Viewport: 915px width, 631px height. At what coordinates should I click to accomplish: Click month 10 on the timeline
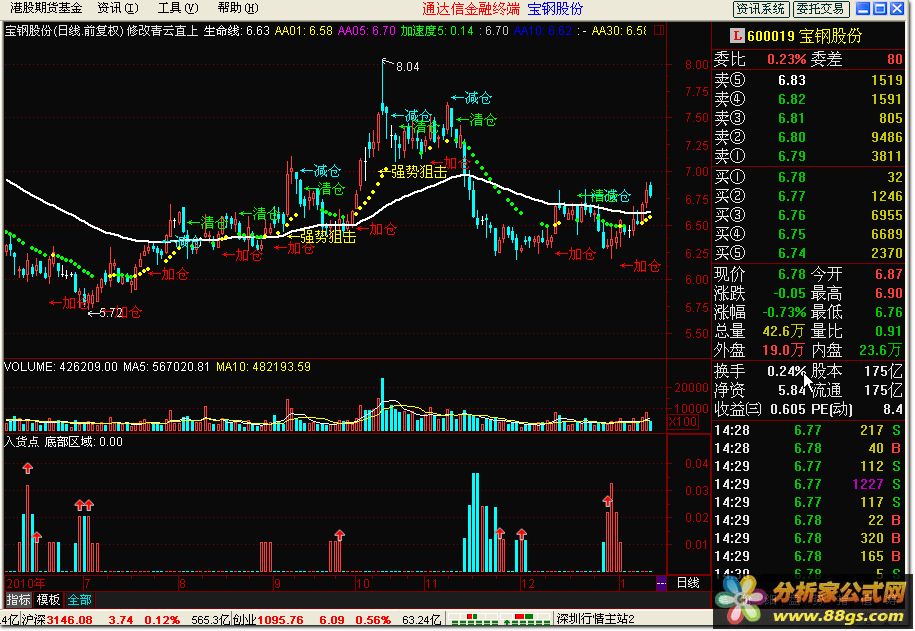tap(362, 583)
